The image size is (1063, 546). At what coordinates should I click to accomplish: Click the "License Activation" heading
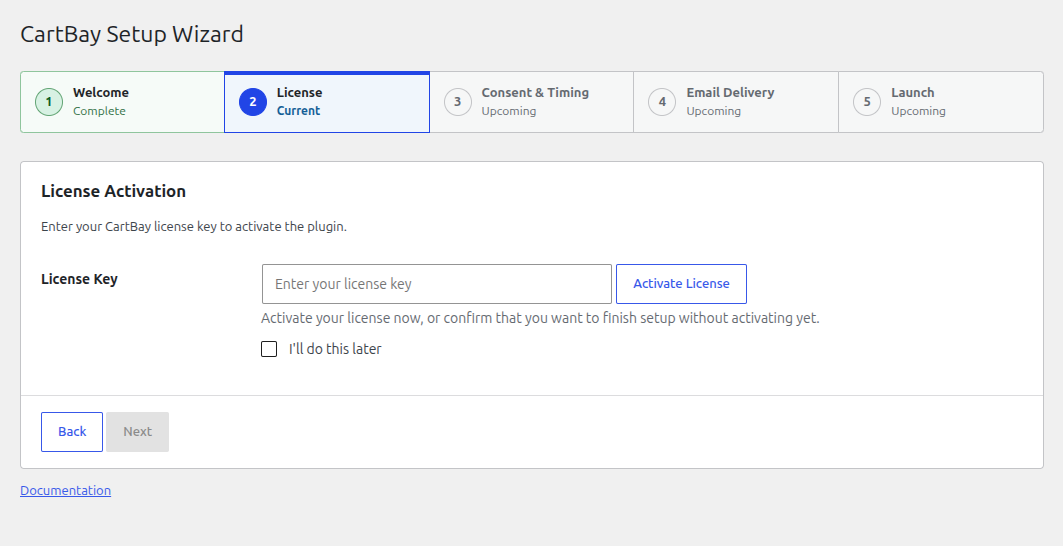click(x=113, y=191)
